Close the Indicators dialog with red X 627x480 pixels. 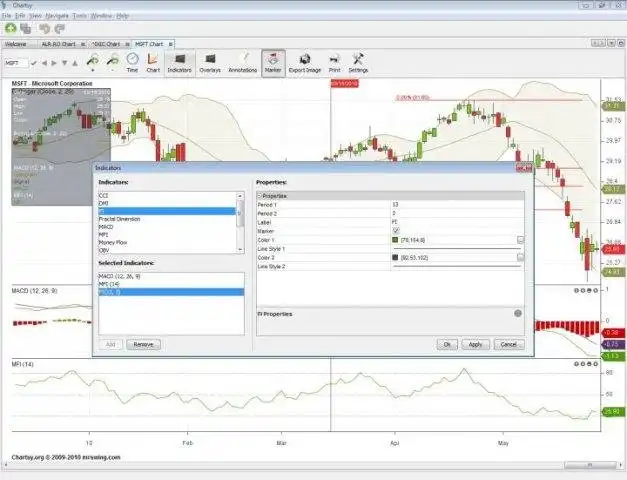524,168
